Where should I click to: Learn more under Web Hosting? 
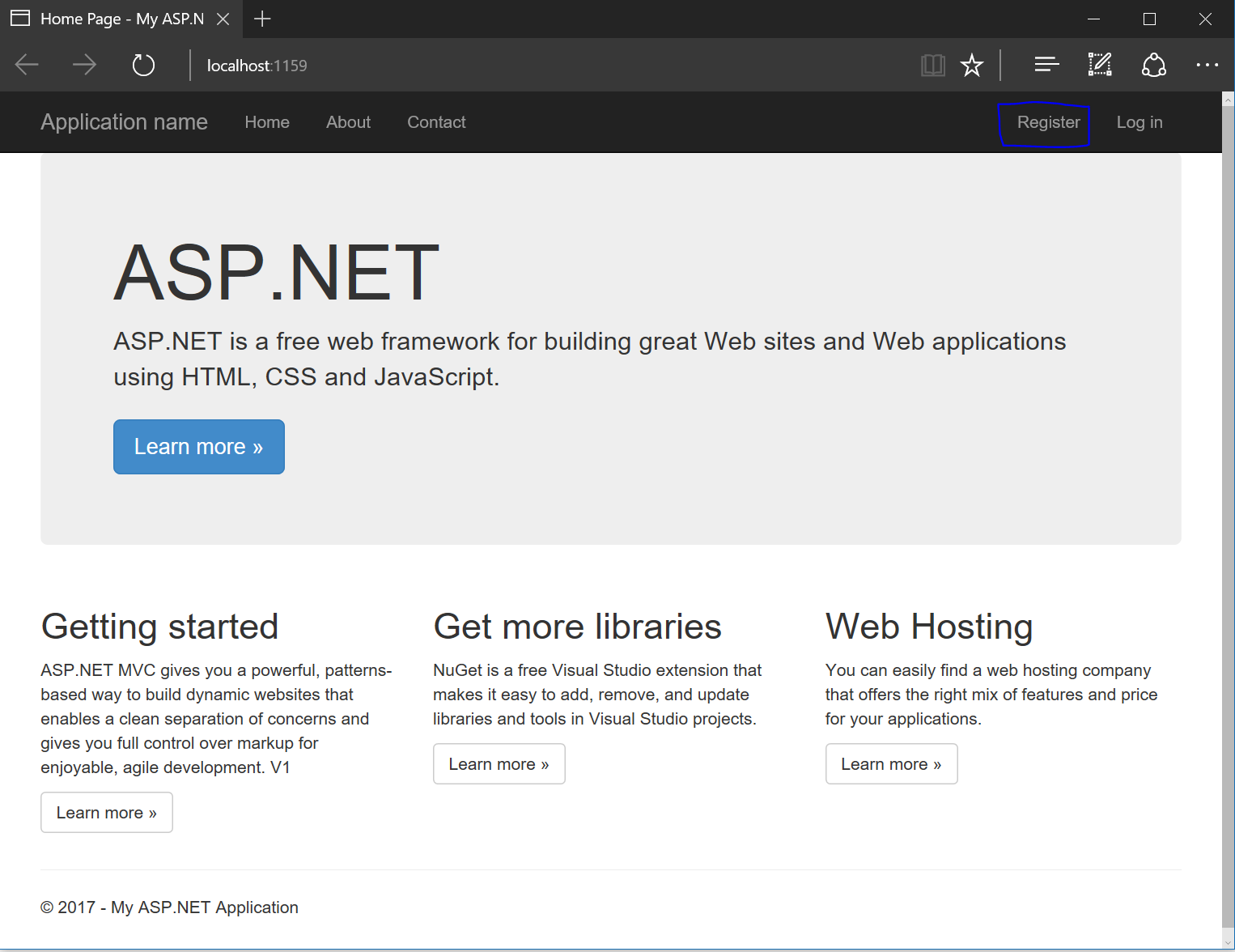pyautogui.click(x=892, y=764)
